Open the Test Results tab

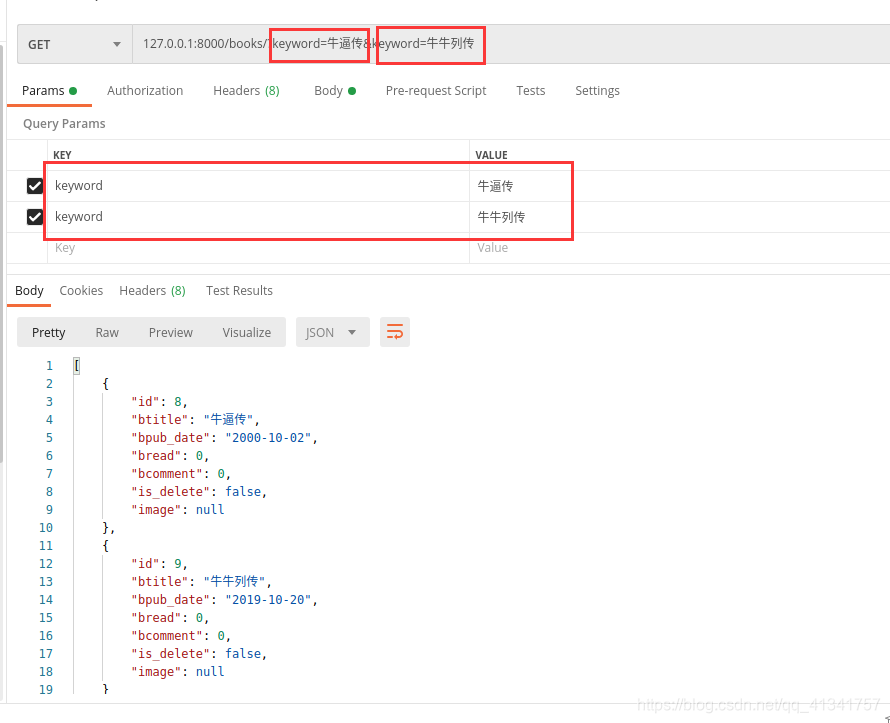[239, 291]
